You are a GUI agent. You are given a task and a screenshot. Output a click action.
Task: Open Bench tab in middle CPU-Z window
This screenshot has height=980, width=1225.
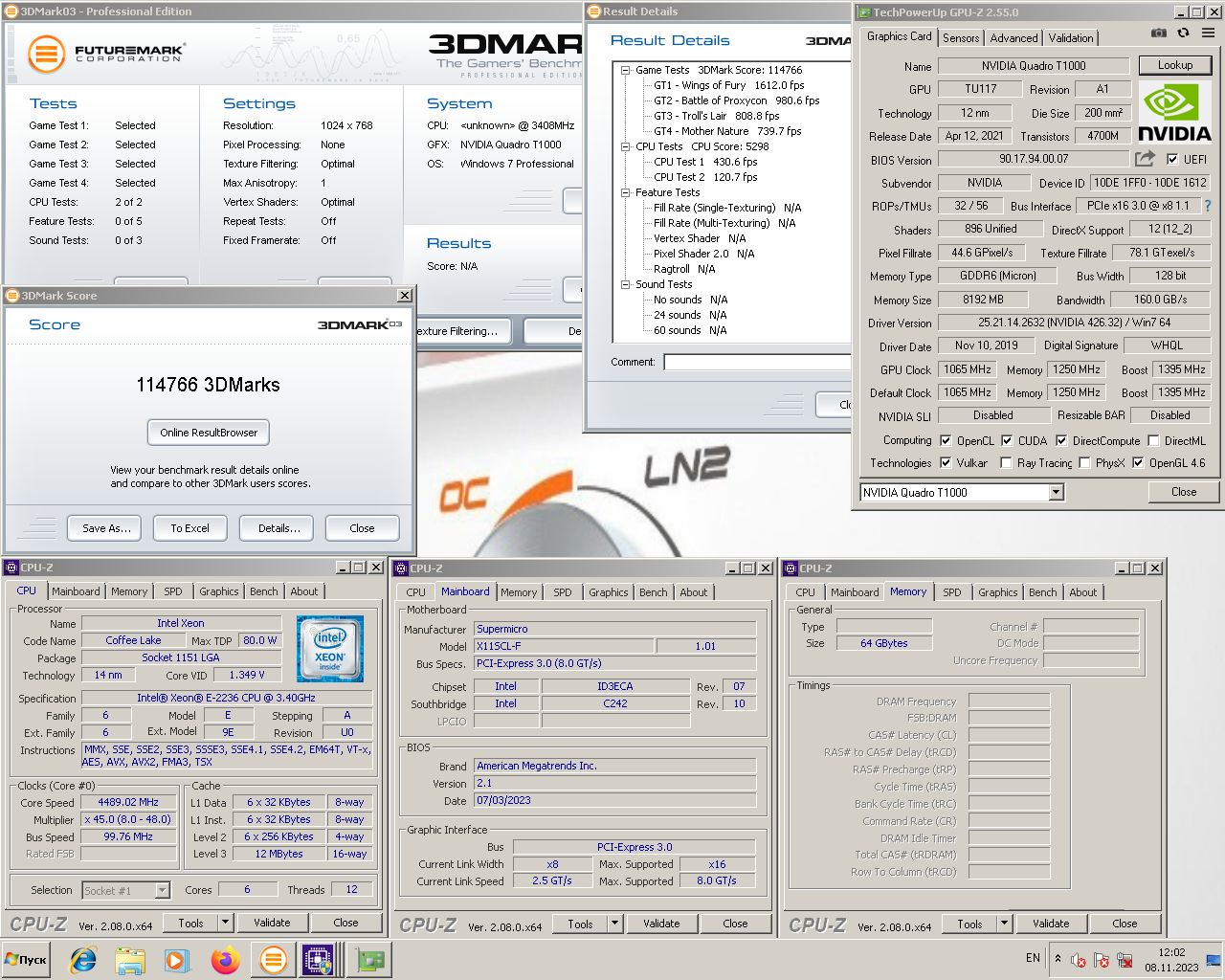654,592
